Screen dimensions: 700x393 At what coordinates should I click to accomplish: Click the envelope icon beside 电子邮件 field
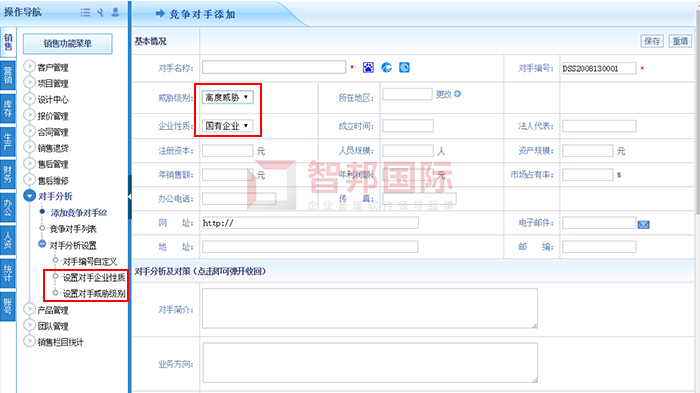(643, 225)
